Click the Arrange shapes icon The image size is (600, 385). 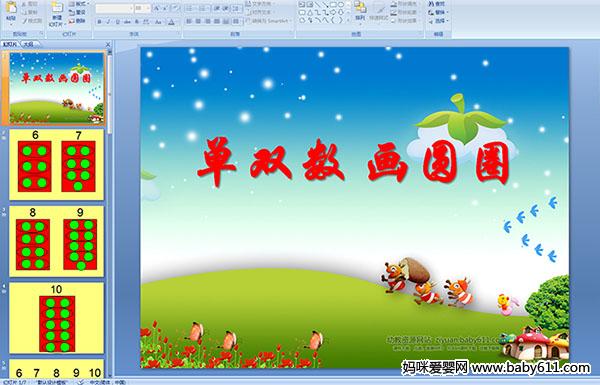pyautogui.click(x=360, y=11)
